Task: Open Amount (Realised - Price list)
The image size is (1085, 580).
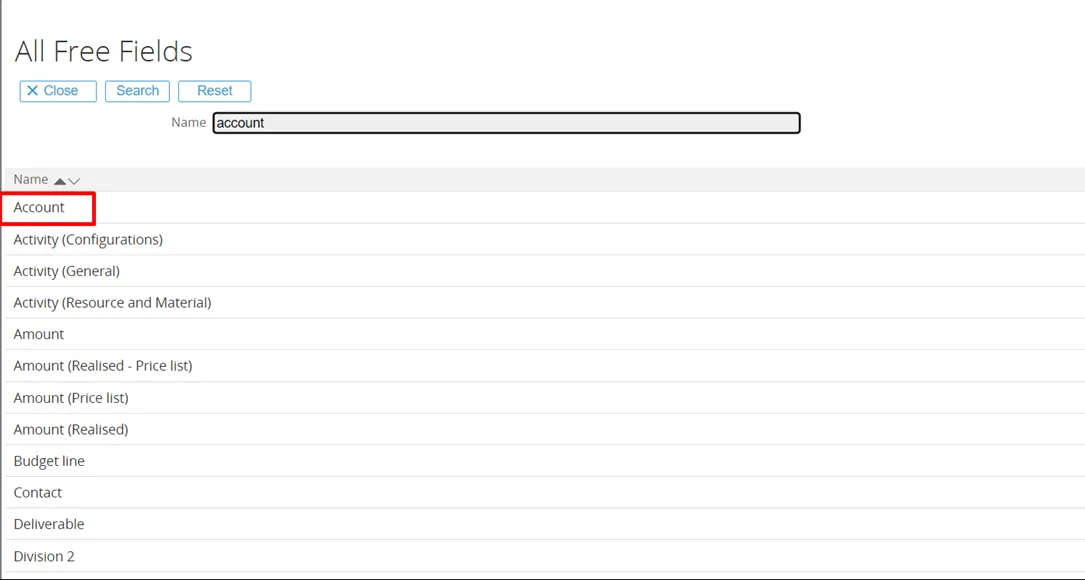Action: (x=103, y=366)
